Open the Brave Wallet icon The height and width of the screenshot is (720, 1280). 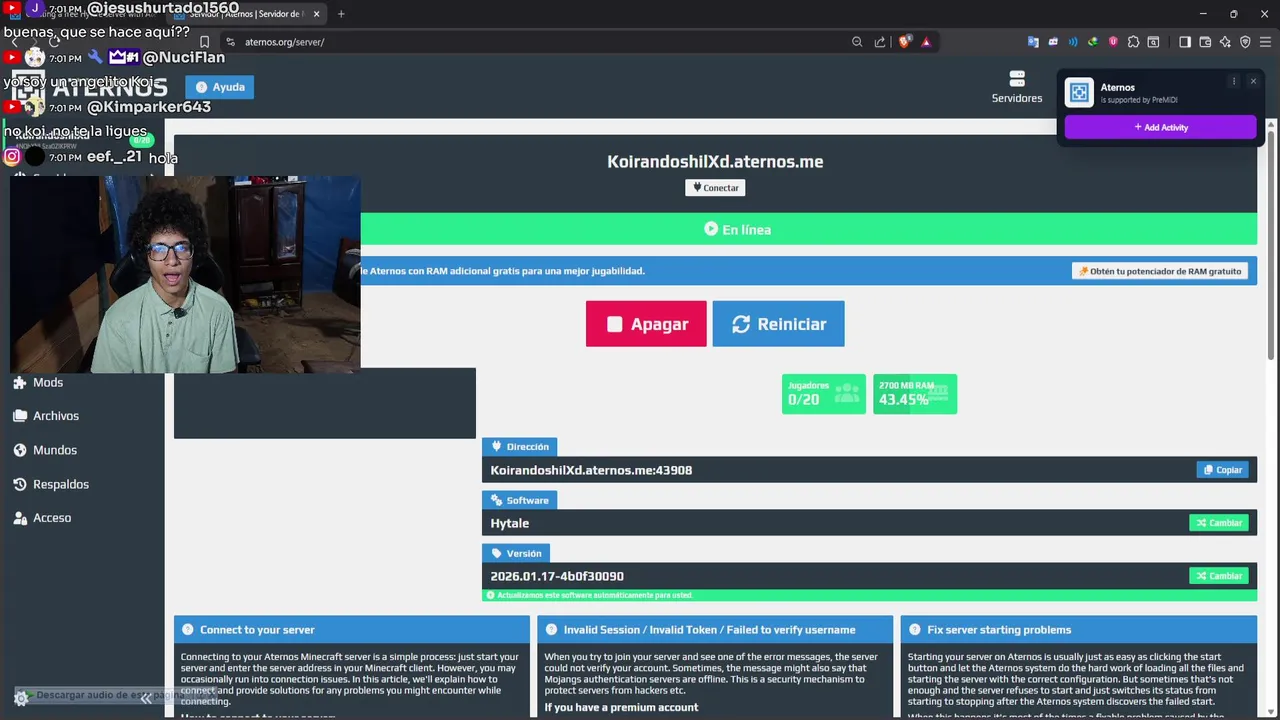tap(1205, 42)
